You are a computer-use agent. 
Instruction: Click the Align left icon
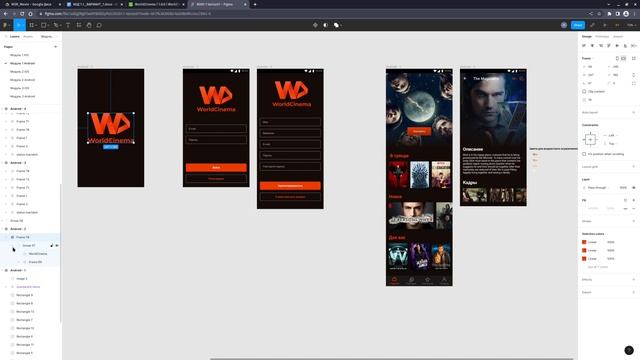click(x=584, y=46)
